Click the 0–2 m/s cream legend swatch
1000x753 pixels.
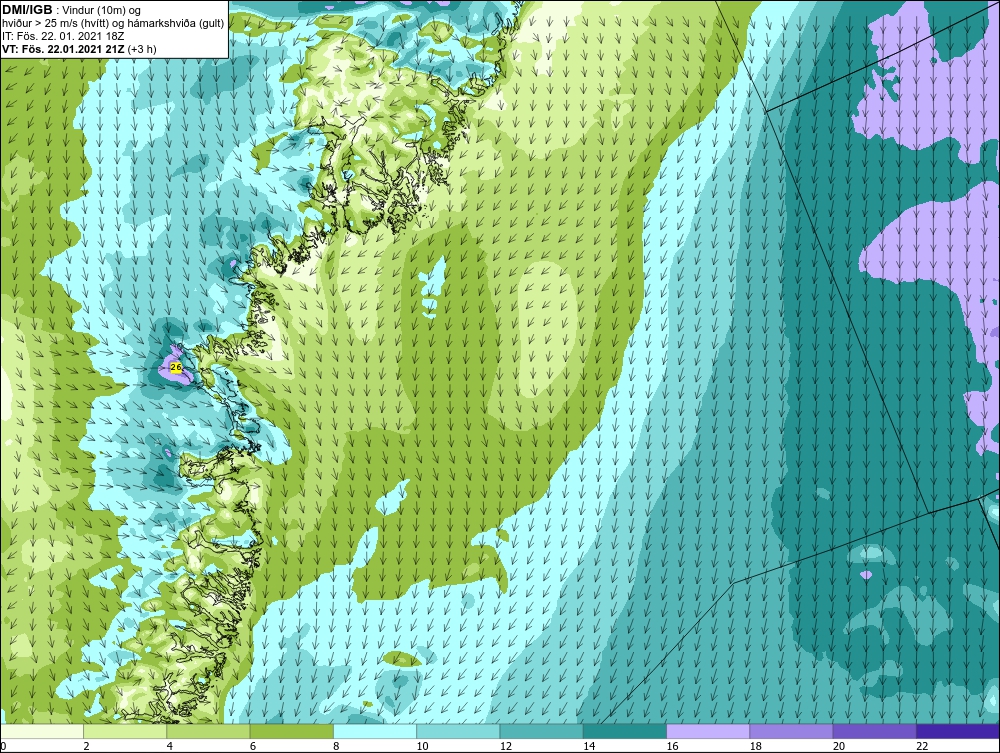point(41,731)
